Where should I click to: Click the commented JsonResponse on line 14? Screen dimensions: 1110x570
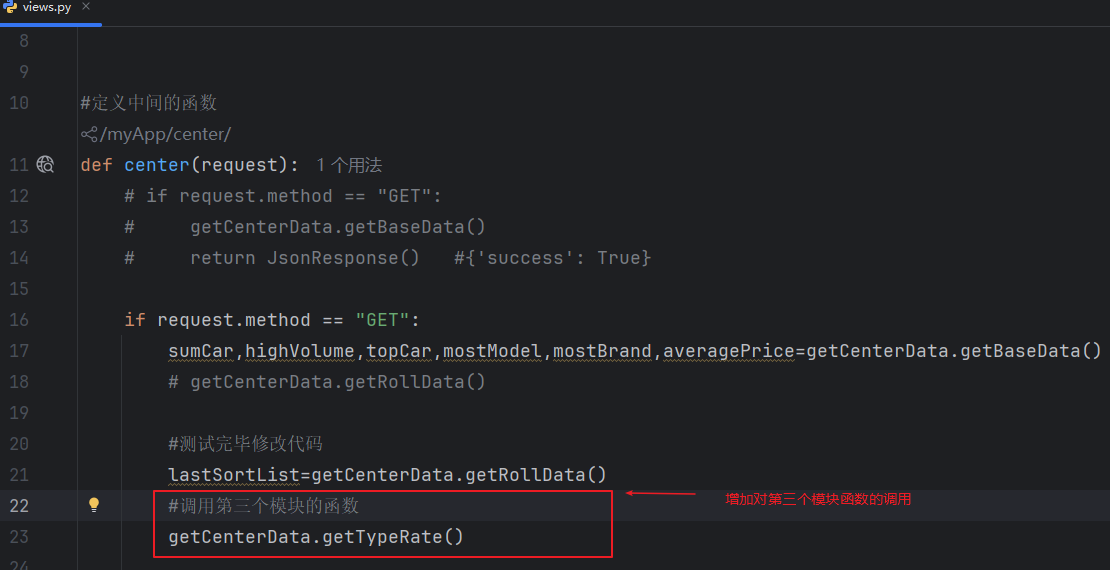click(342, 258)
